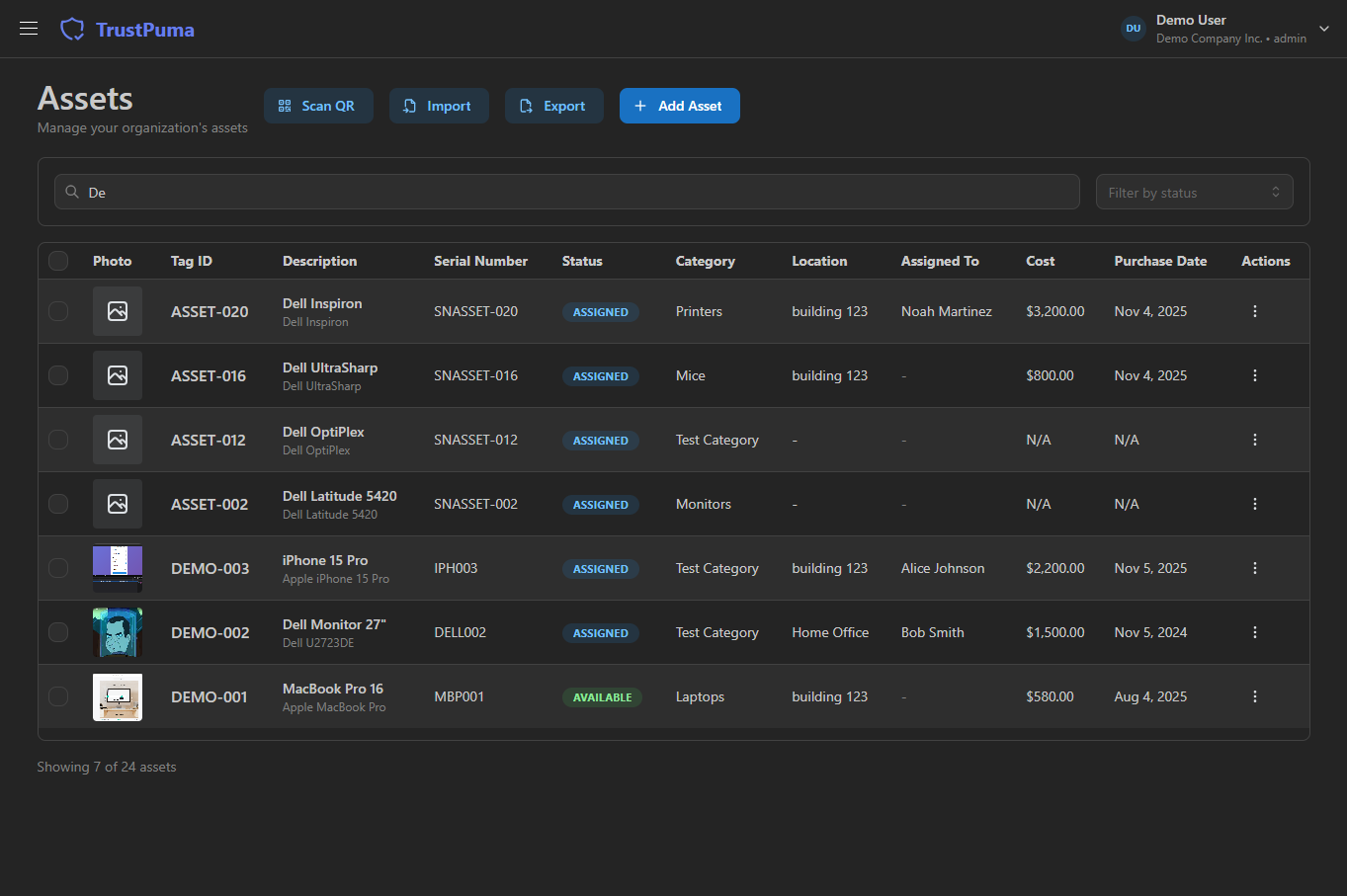Open the hamburger navigation menu
Image resolution: width=1347 pixels, height=896 pixels.
pyautogui.click(x=28, y=28)
